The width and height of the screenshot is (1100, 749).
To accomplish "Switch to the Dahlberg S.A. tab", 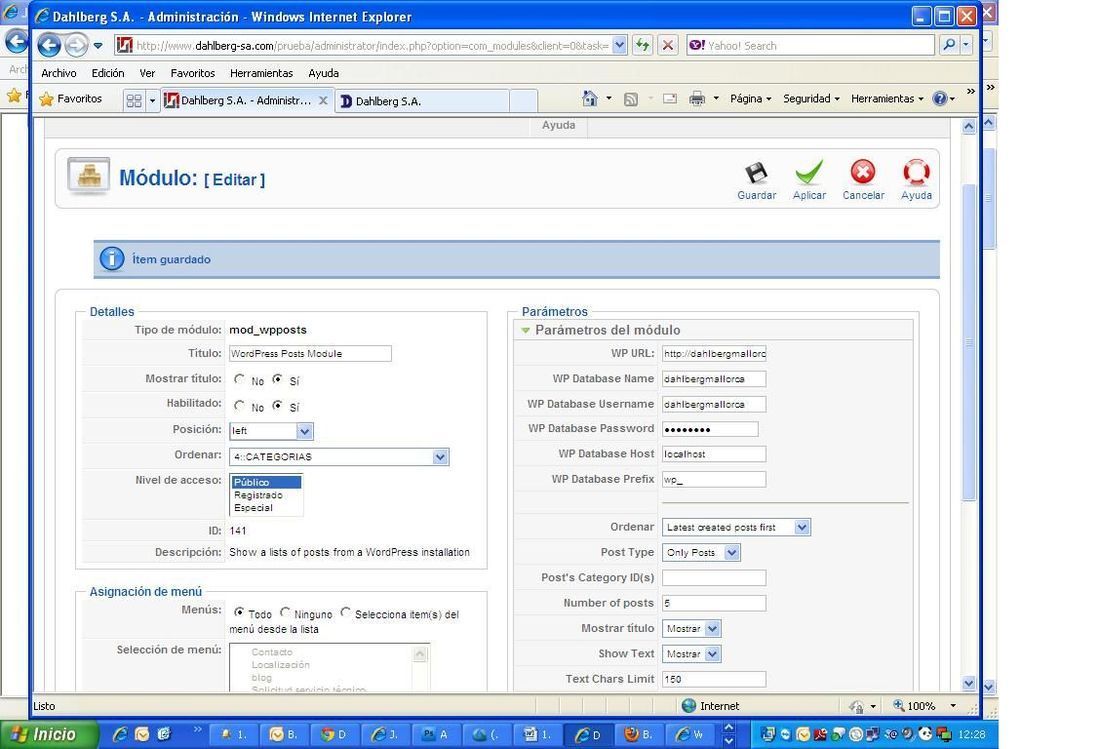I will (423, 101).
